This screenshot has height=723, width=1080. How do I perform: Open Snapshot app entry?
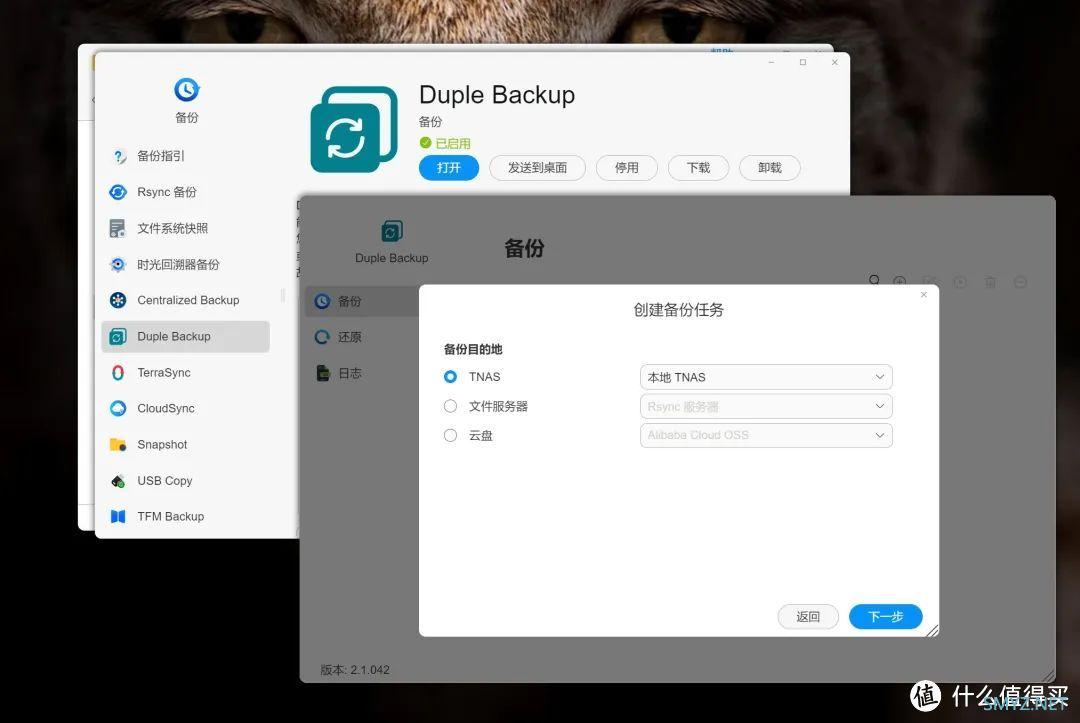(185, 444)
